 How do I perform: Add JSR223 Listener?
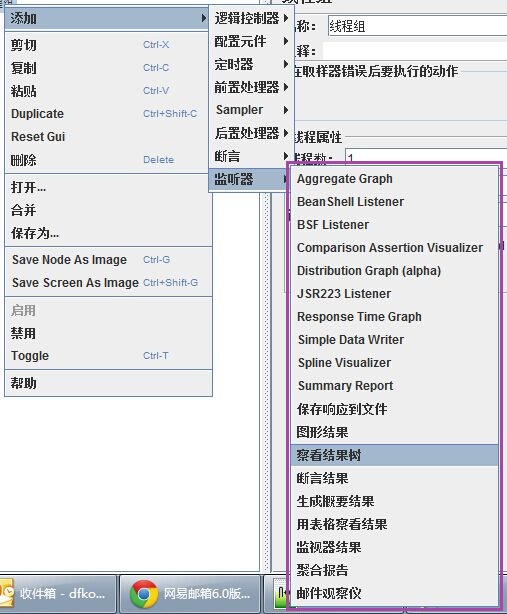coord(394,294)
